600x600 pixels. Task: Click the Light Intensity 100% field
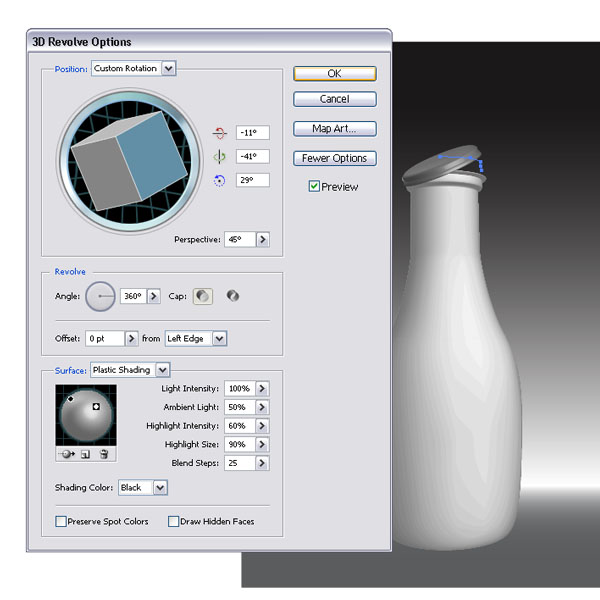click(240, 388)
